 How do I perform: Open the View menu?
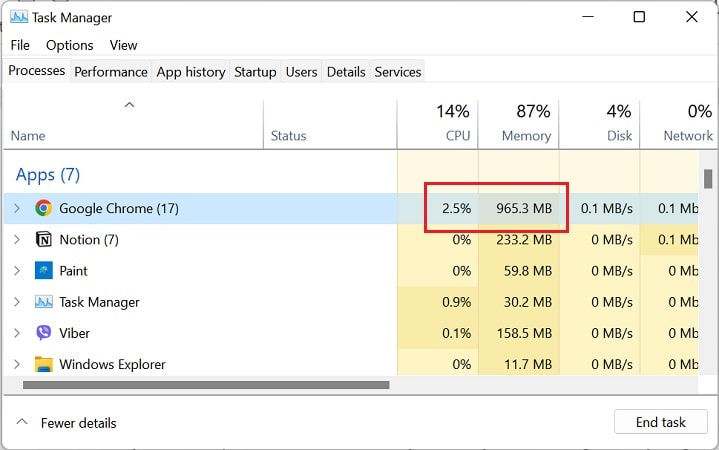[x=123, y=45]
